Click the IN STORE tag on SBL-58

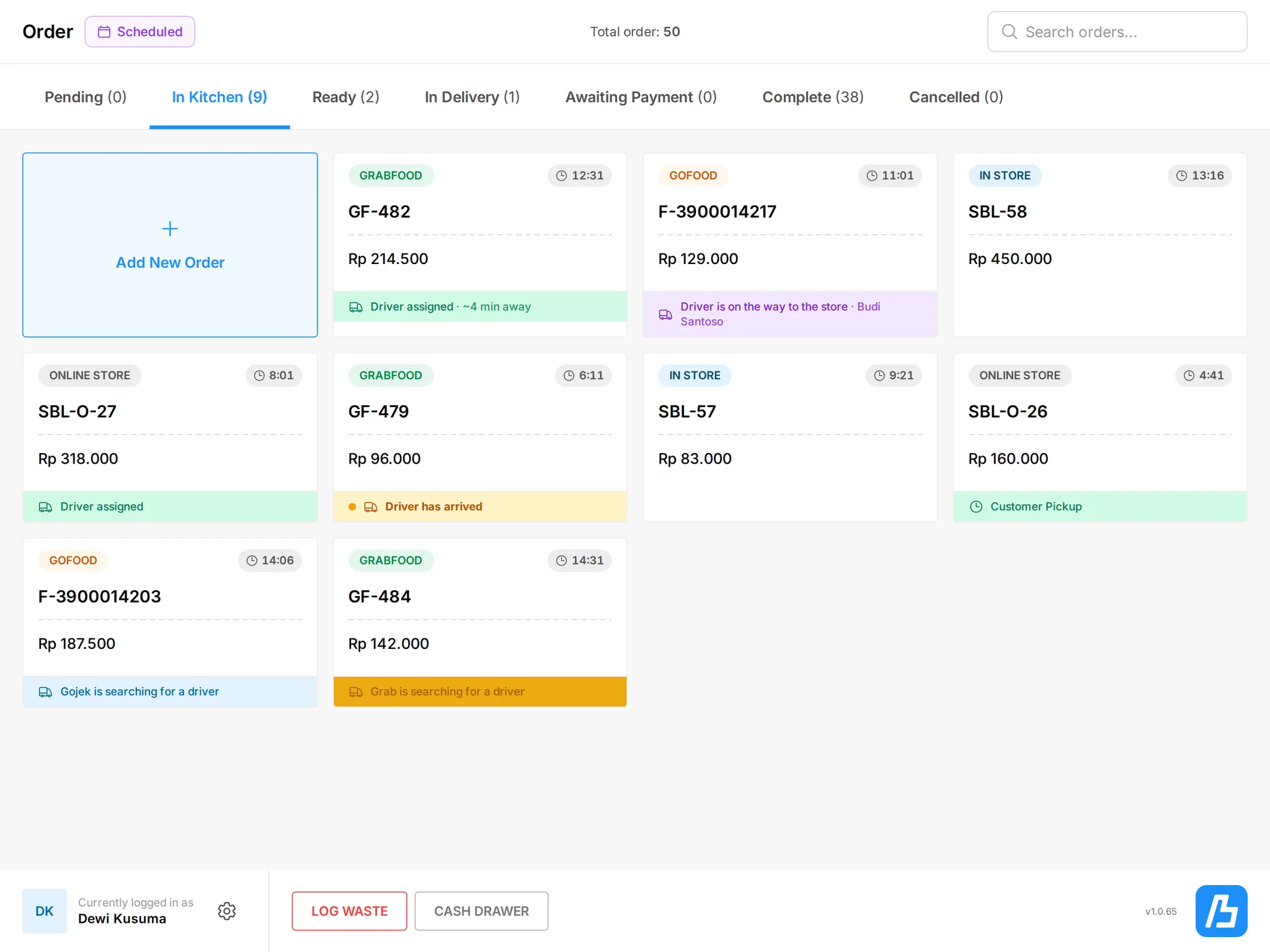(x=1005, y=175)
